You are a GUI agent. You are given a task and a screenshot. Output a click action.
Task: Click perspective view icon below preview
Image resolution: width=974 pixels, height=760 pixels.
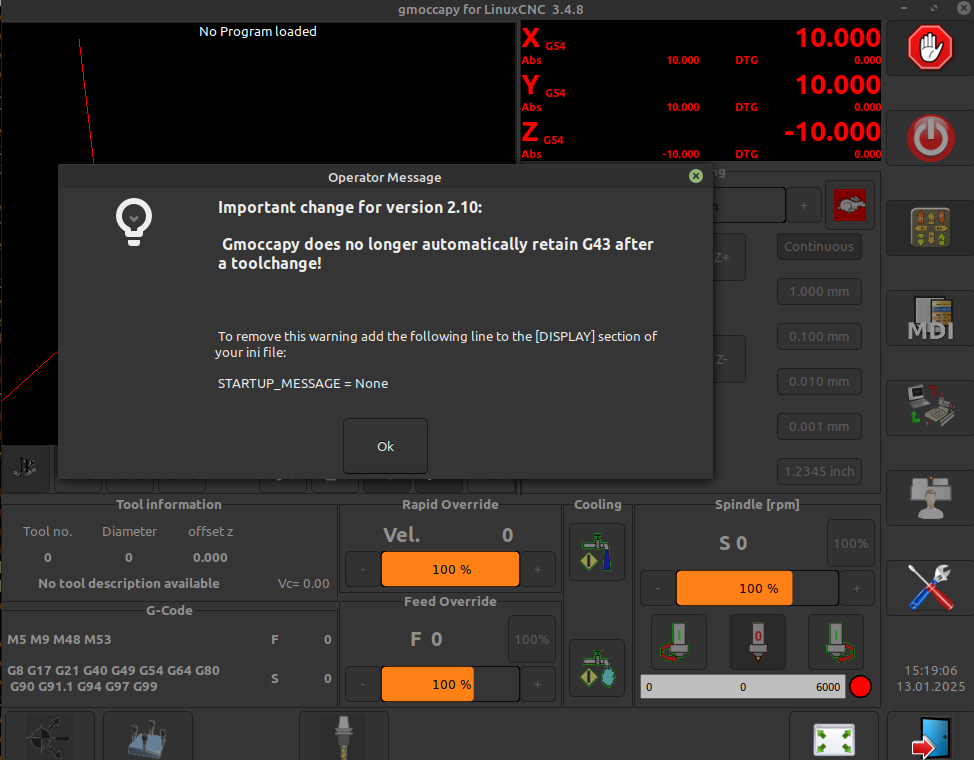pyautogui.click(x=25, y=467)
